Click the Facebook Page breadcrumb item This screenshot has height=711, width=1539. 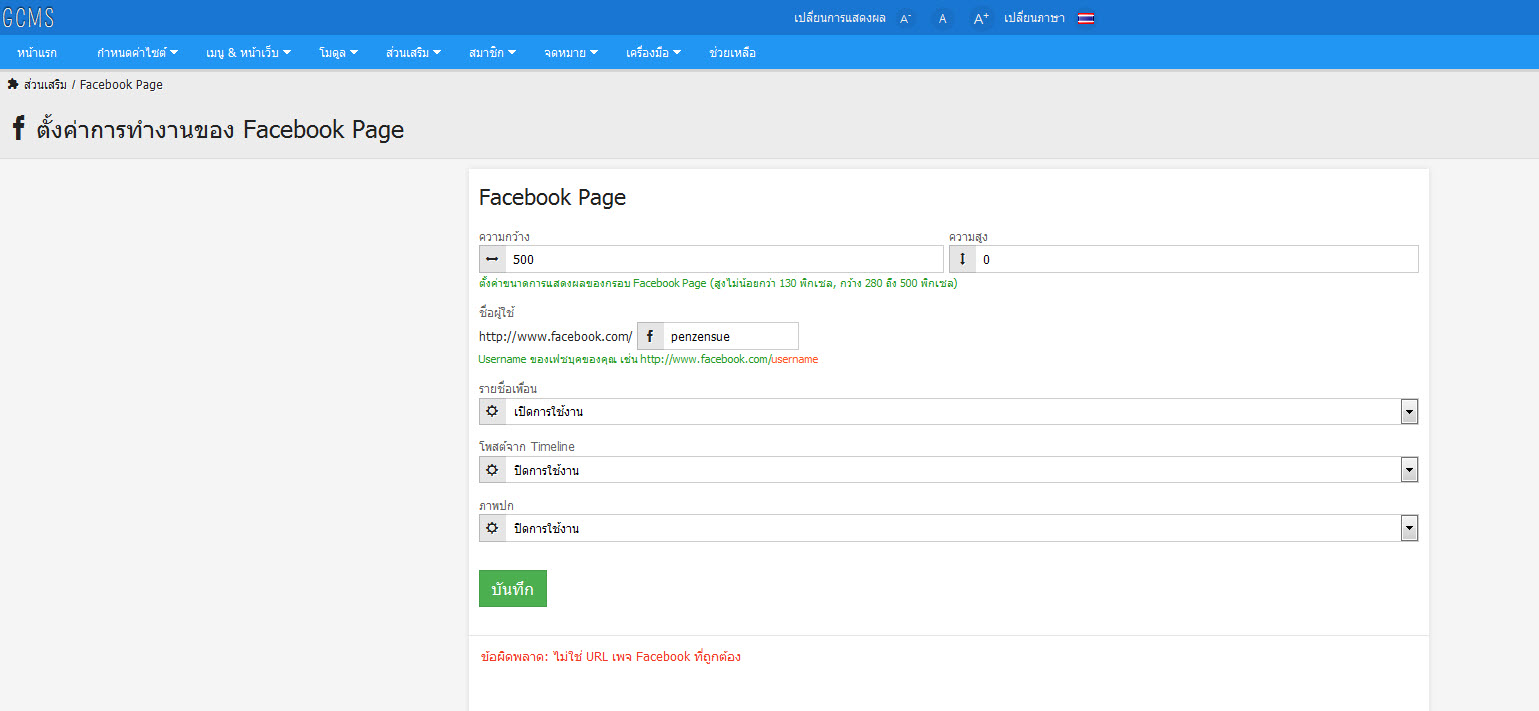(121, 85)
